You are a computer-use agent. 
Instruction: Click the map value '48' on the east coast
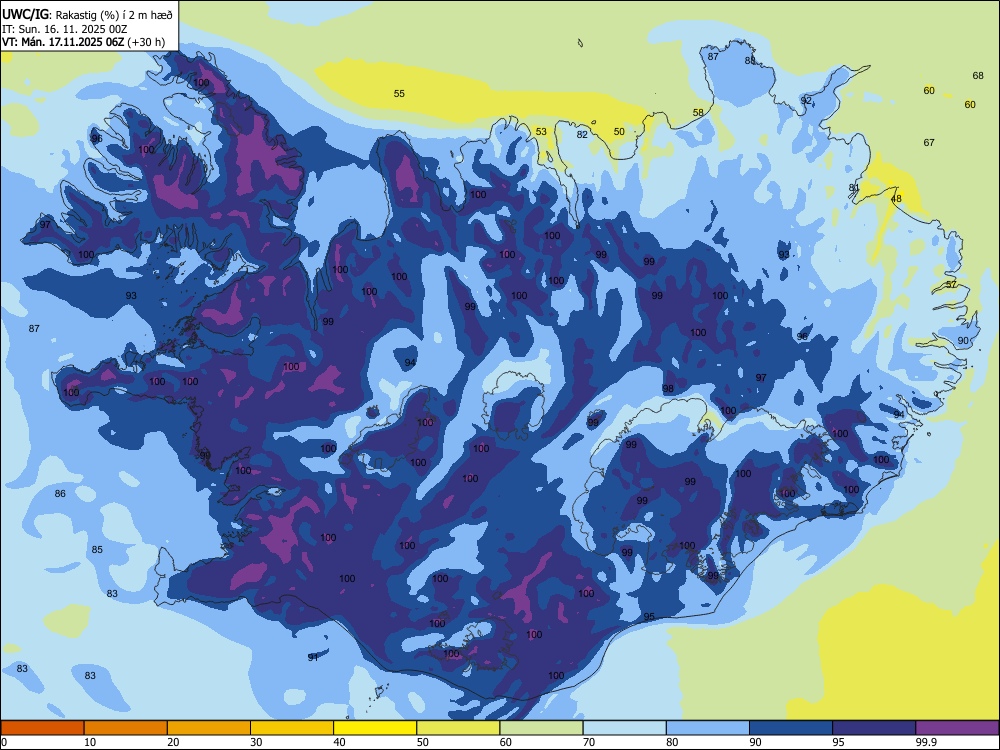[897, 199]
